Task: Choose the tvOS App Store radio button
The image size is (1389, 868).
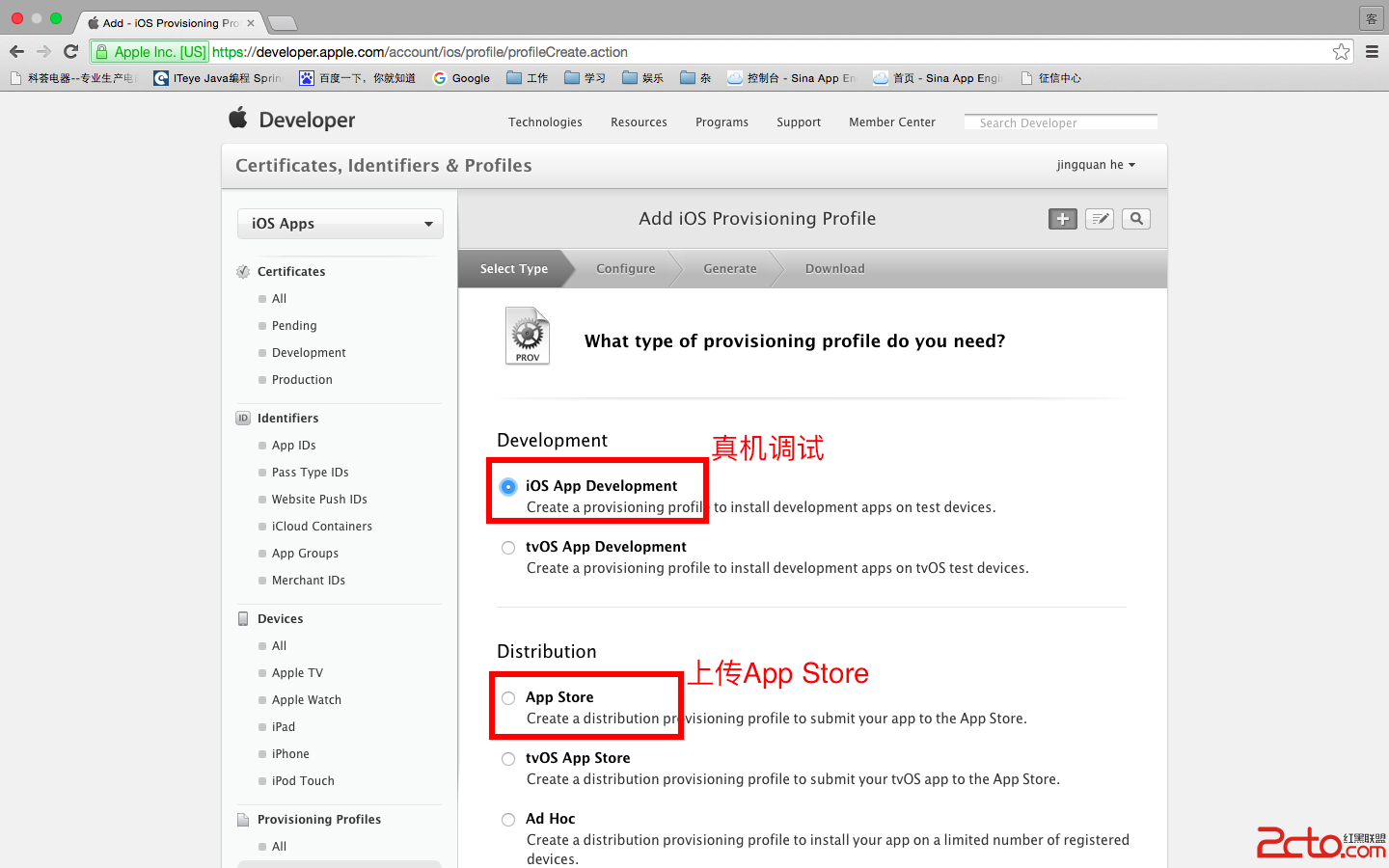Action: (508, 759)
